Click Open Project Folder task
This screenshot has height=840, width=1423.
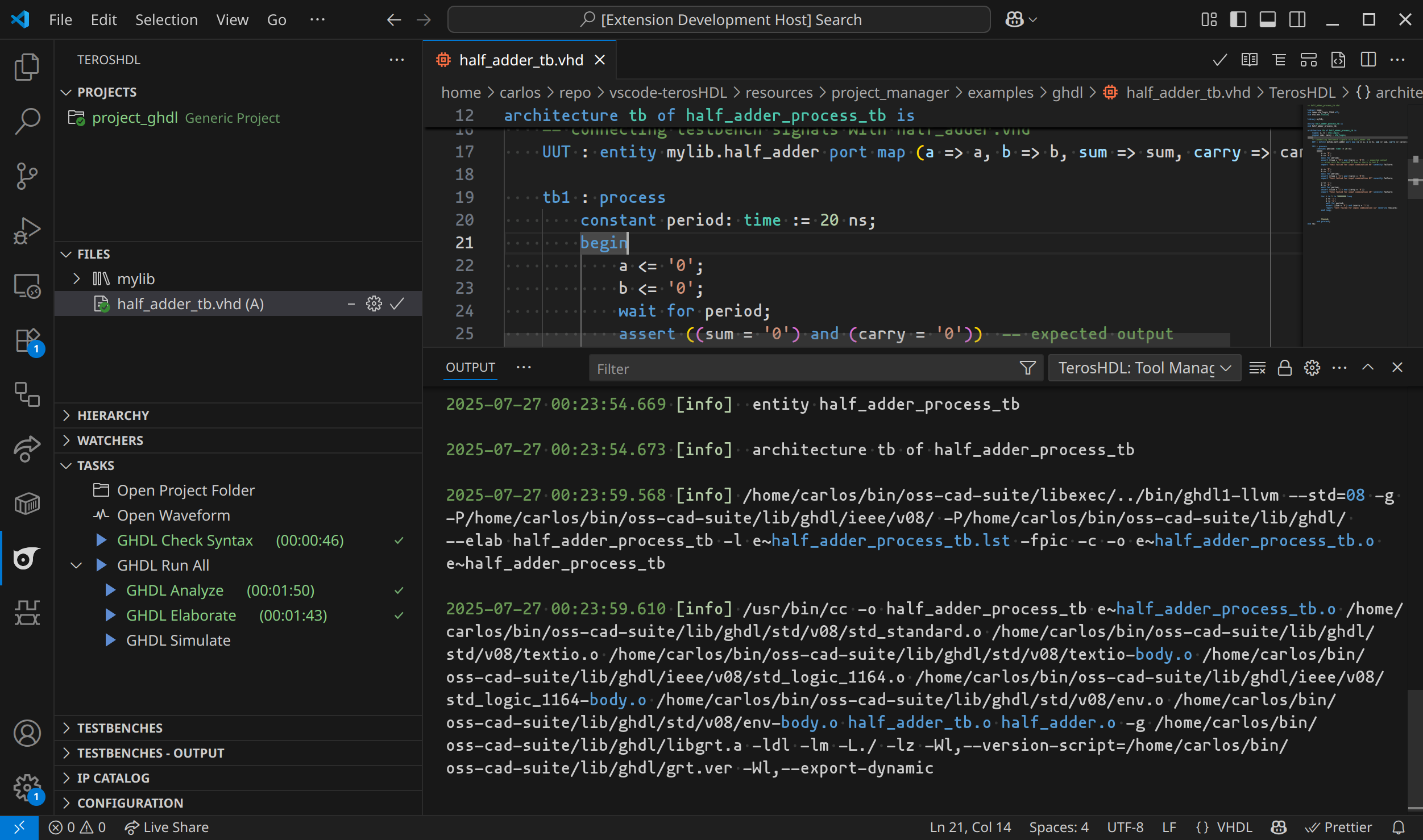[185, 490]
